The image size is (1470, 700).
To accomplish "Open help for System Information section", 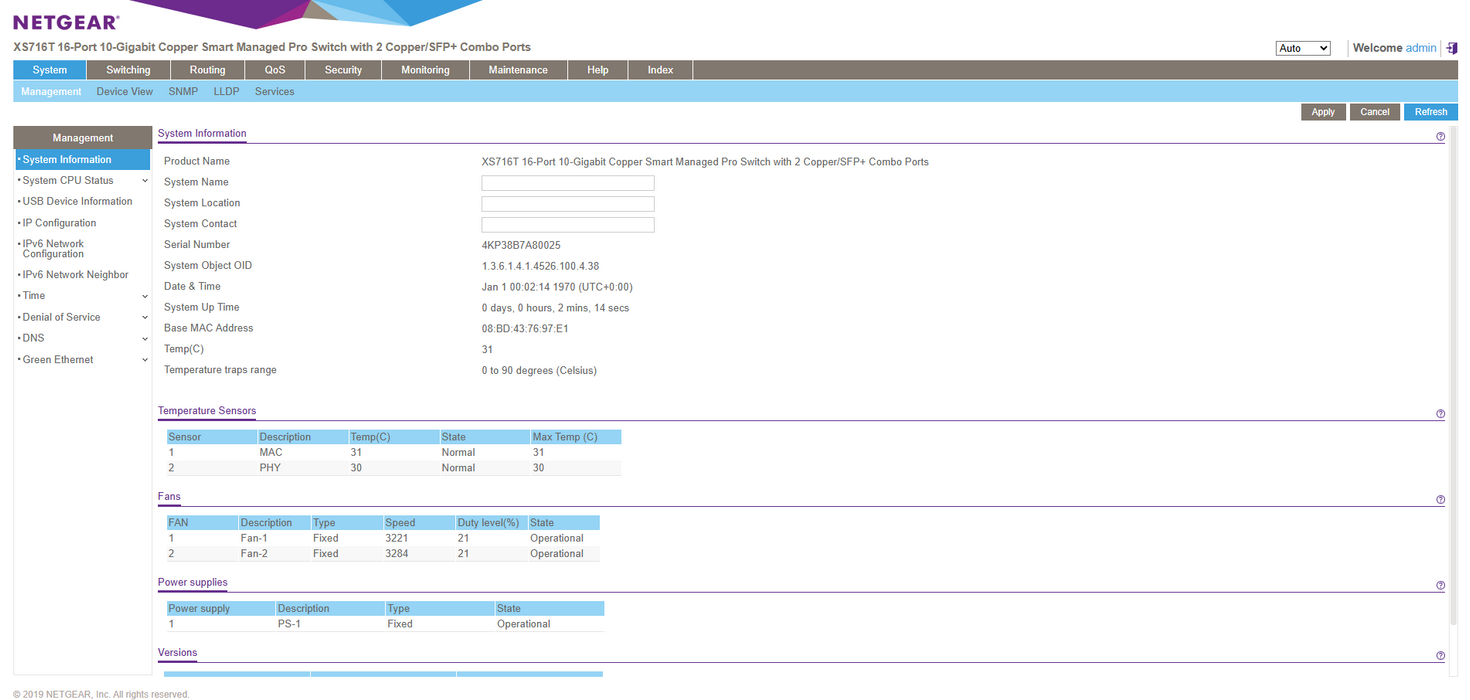I will click(1440, 137).
